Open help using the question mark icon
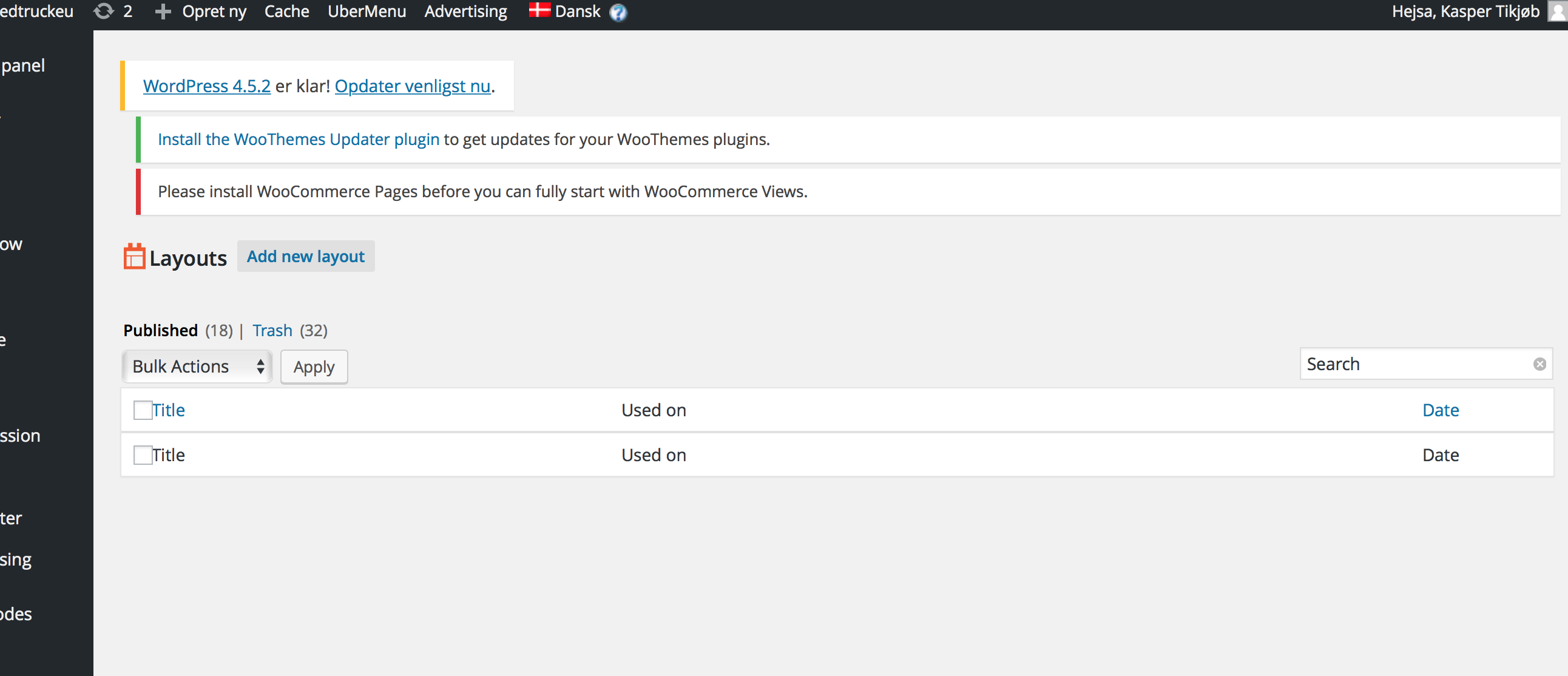The width and height of the screenshot is (1568, 676). pyautogui.click(x=618, y=13)
